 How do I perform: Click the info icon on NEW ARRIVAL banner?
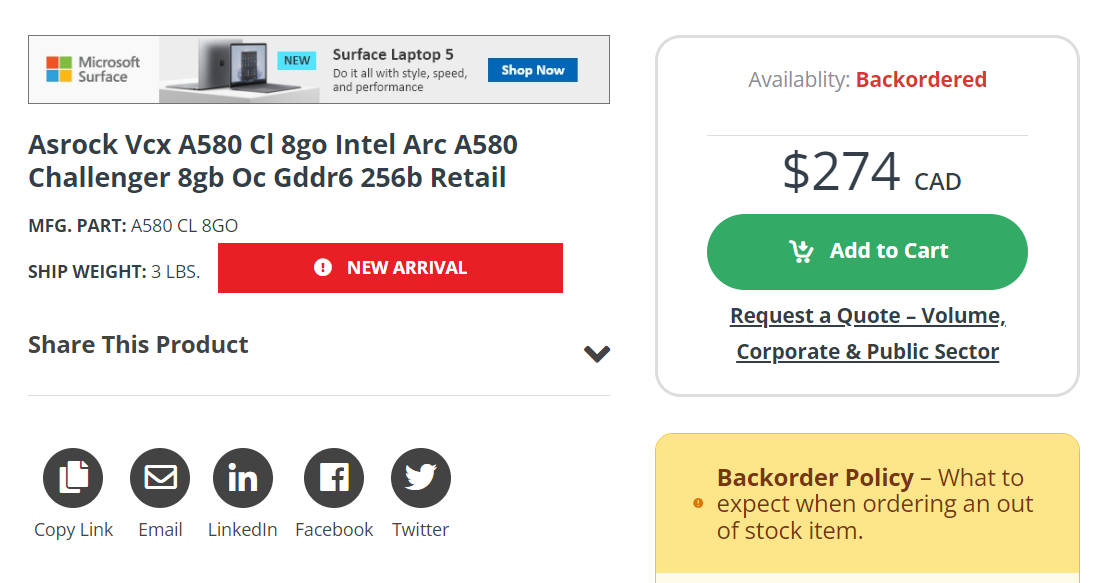tap(321, 267)
